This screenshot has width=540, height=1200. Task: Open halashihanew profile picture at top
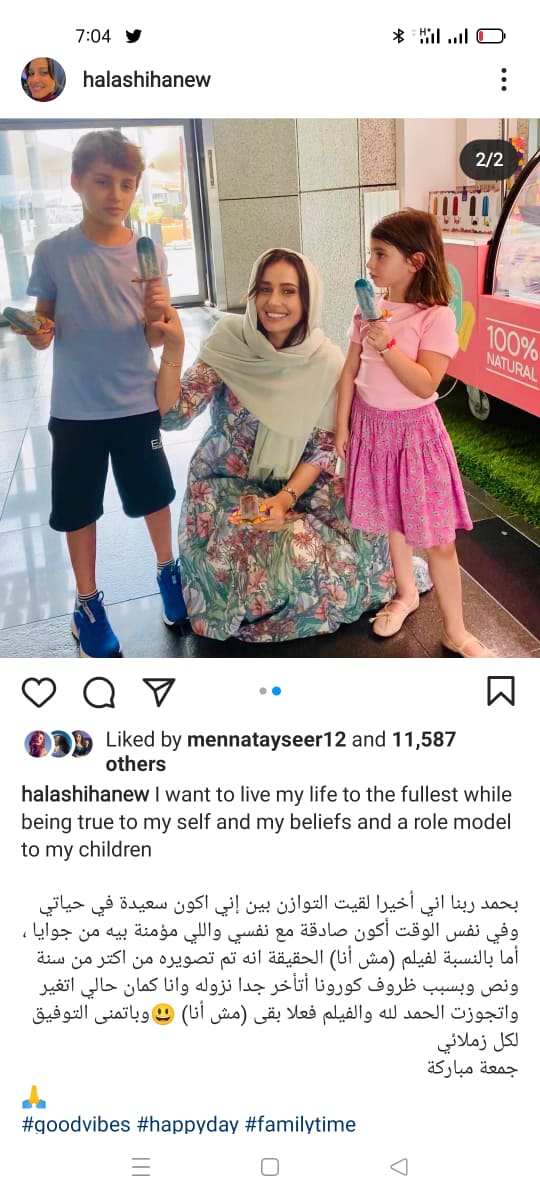coord(44,80)
